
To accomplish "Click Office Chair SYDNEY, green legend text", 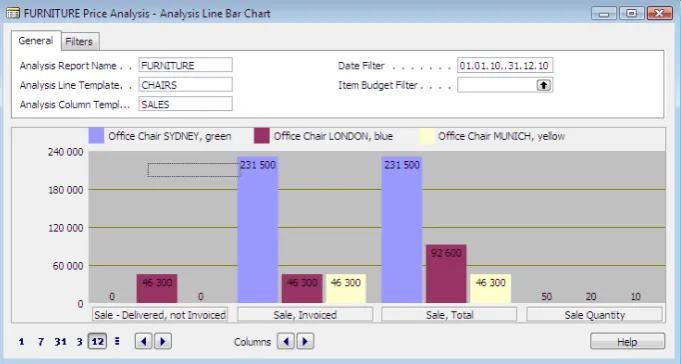I will (x=170, y=136).
